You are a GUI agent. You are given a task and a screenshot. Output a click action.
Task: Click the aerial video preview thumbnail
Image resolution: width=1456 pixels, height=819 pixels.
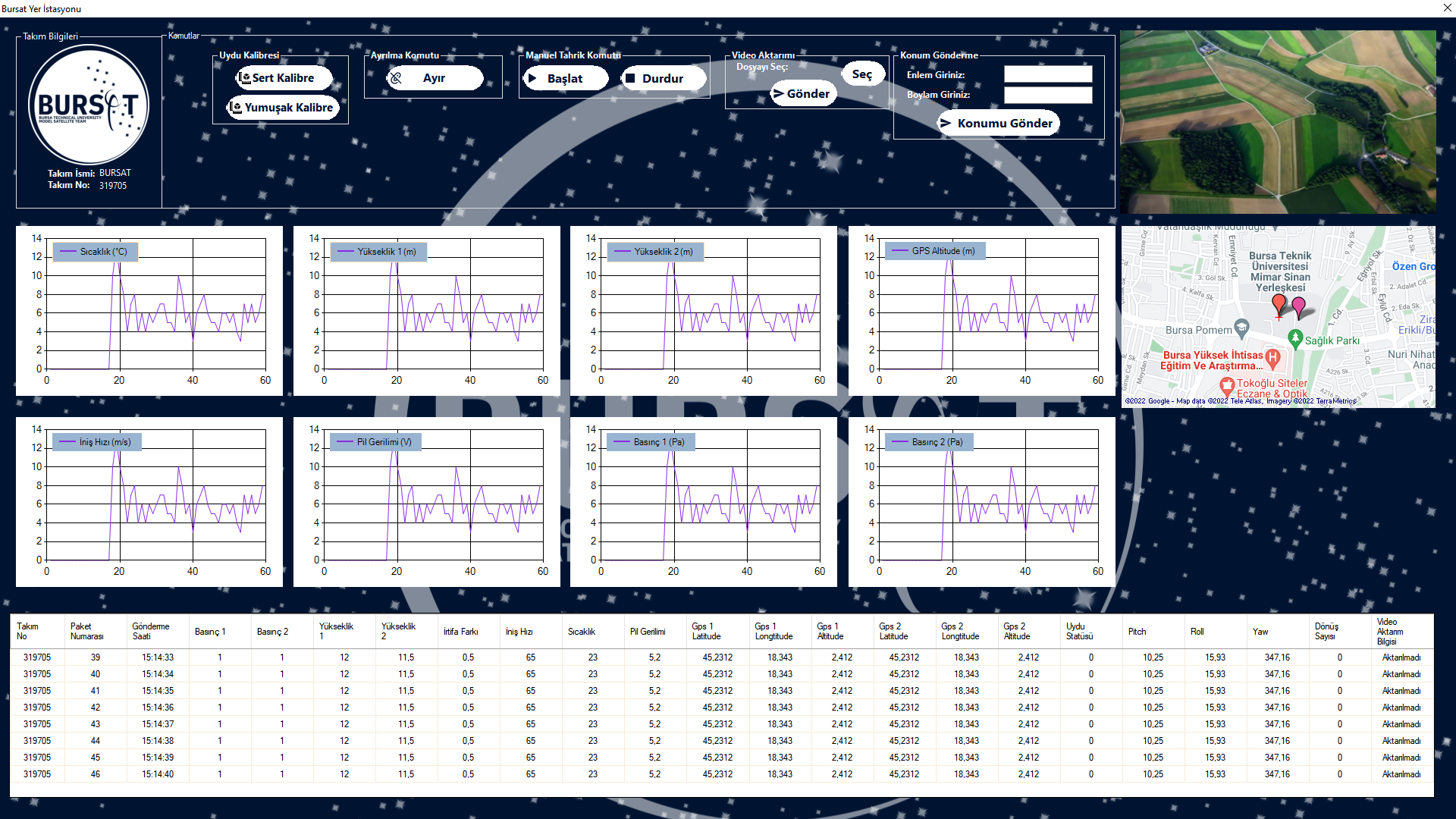coord(1277,121)
